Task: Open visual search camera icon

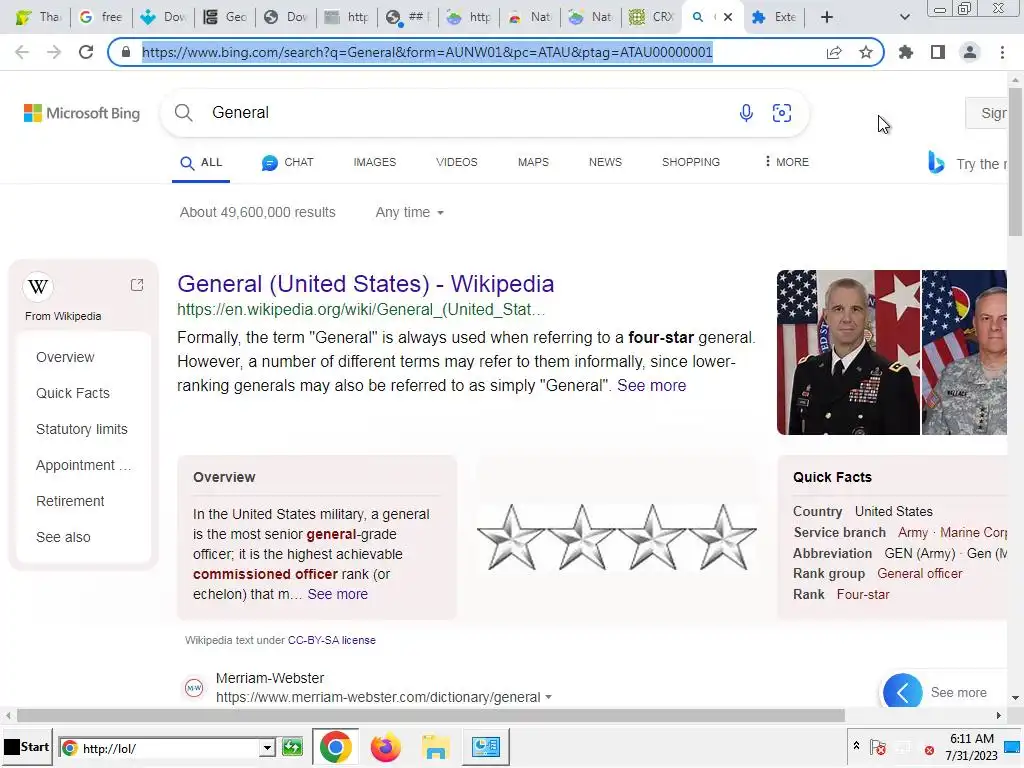Action: (x=782, y=113)
